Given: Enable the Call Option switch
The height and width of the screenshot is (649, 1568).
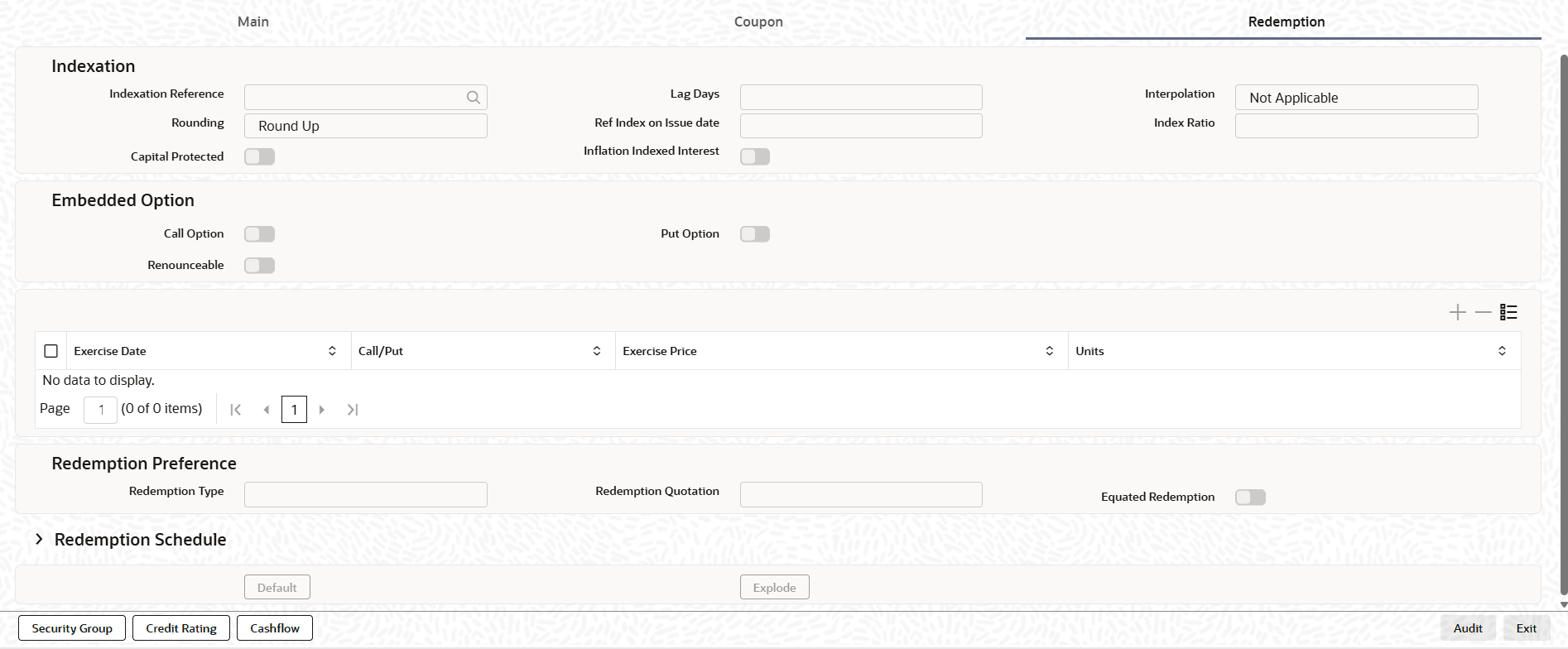Looking at the screenshot, I should (x=259, y=234).
